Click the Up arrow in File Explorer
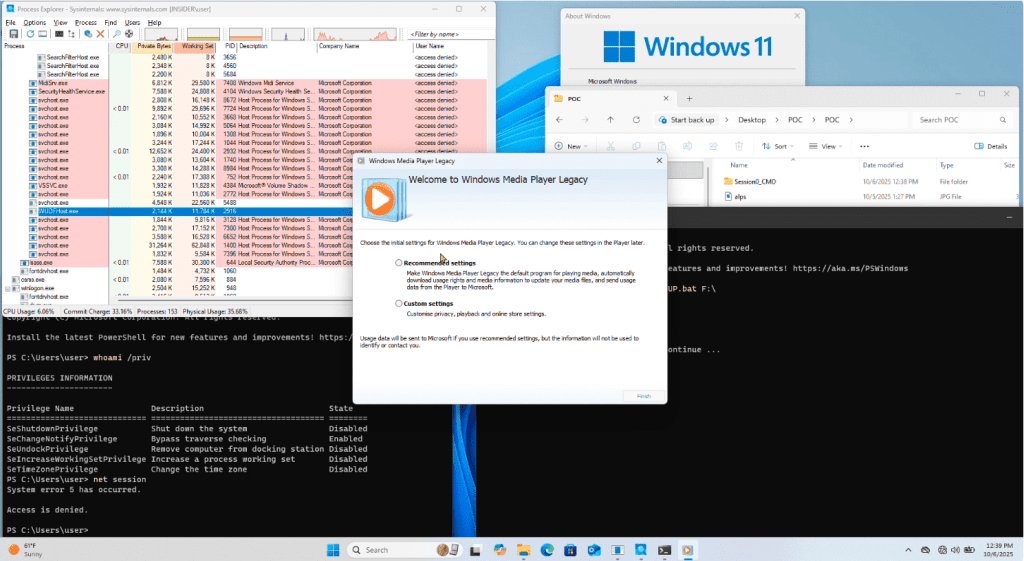 pos(610,120)
